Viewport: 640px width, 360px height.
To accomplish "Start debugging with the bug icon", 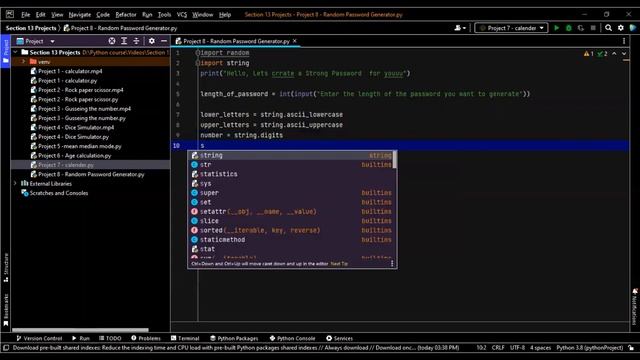I will (x=569, y=28).
